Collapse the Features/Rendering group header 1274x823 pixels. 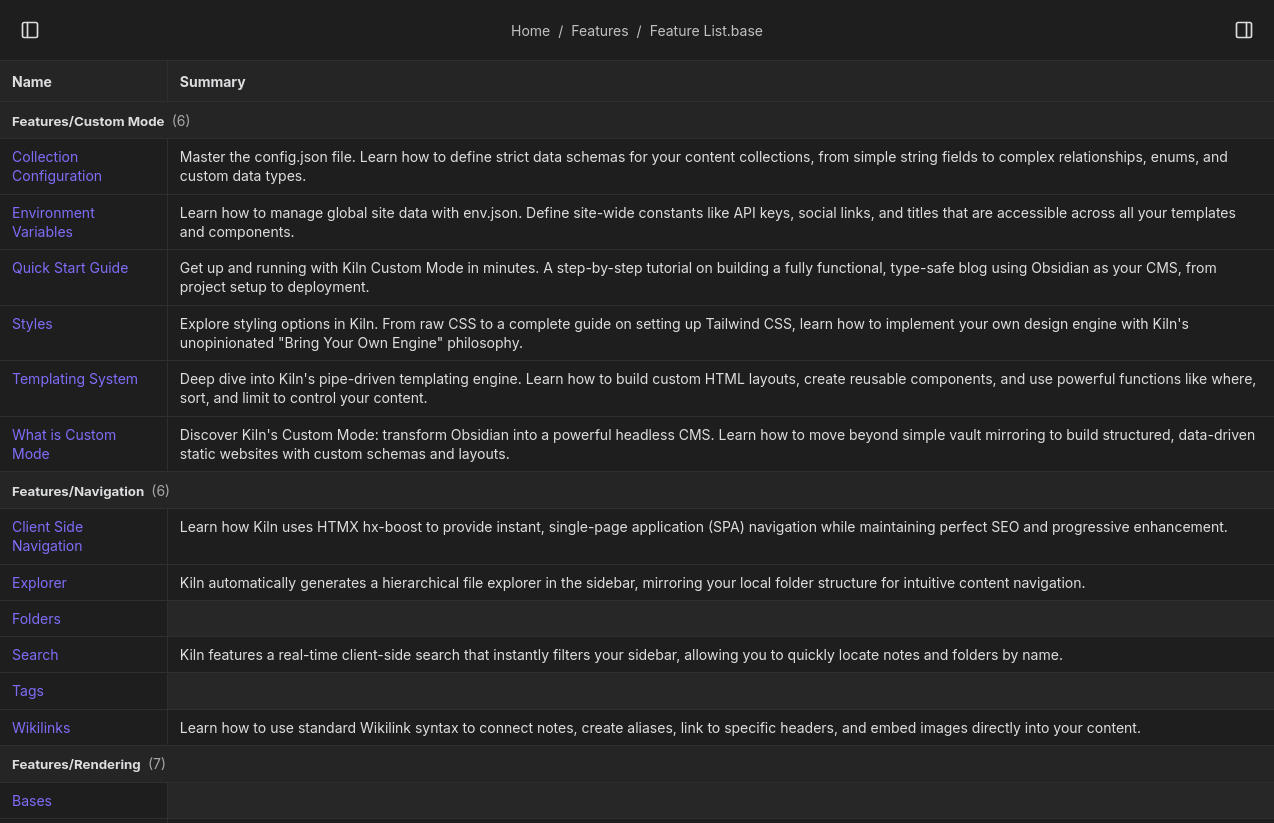pos(76,764)
